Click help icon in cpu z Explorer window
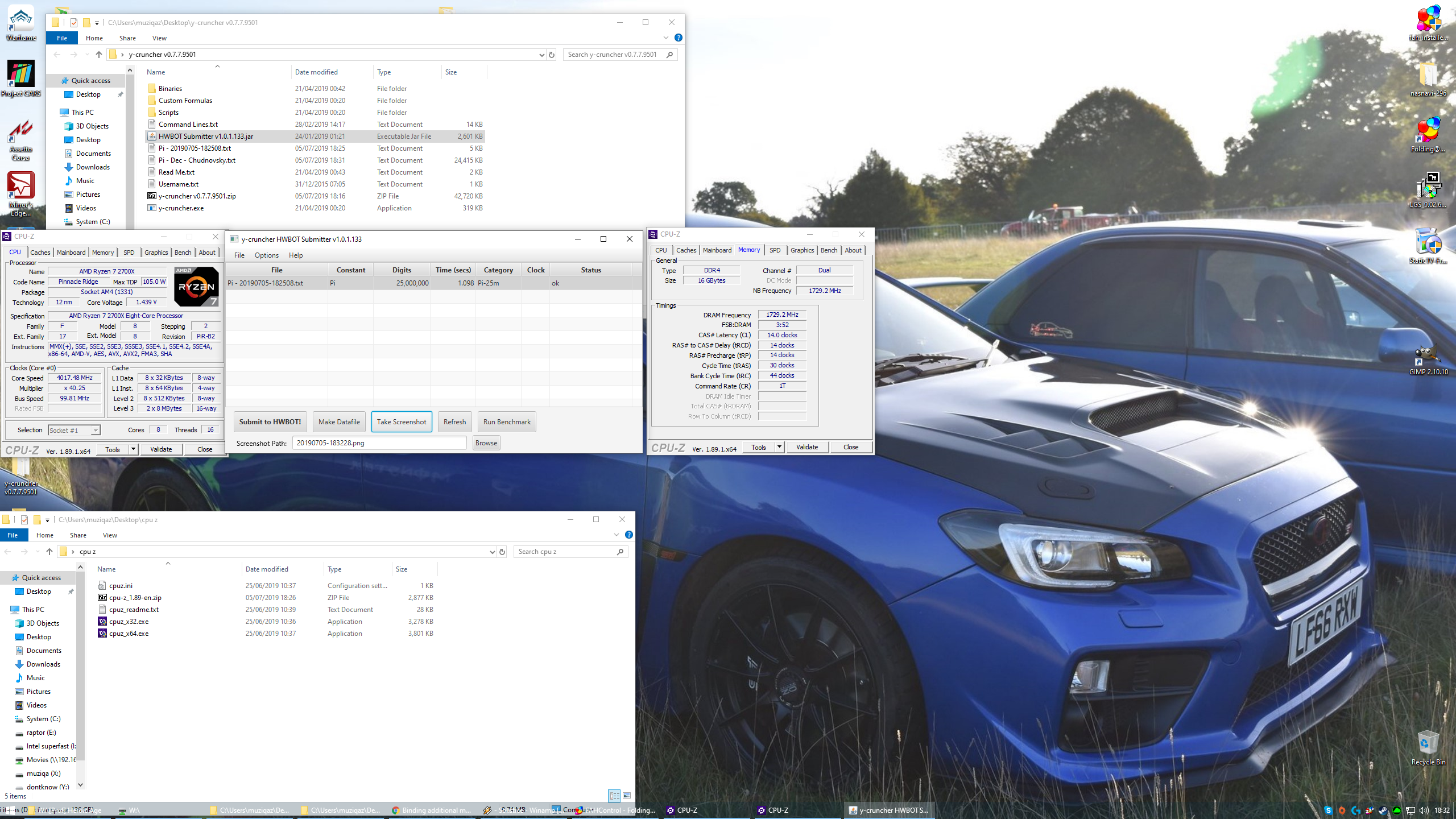 [629, 535]
